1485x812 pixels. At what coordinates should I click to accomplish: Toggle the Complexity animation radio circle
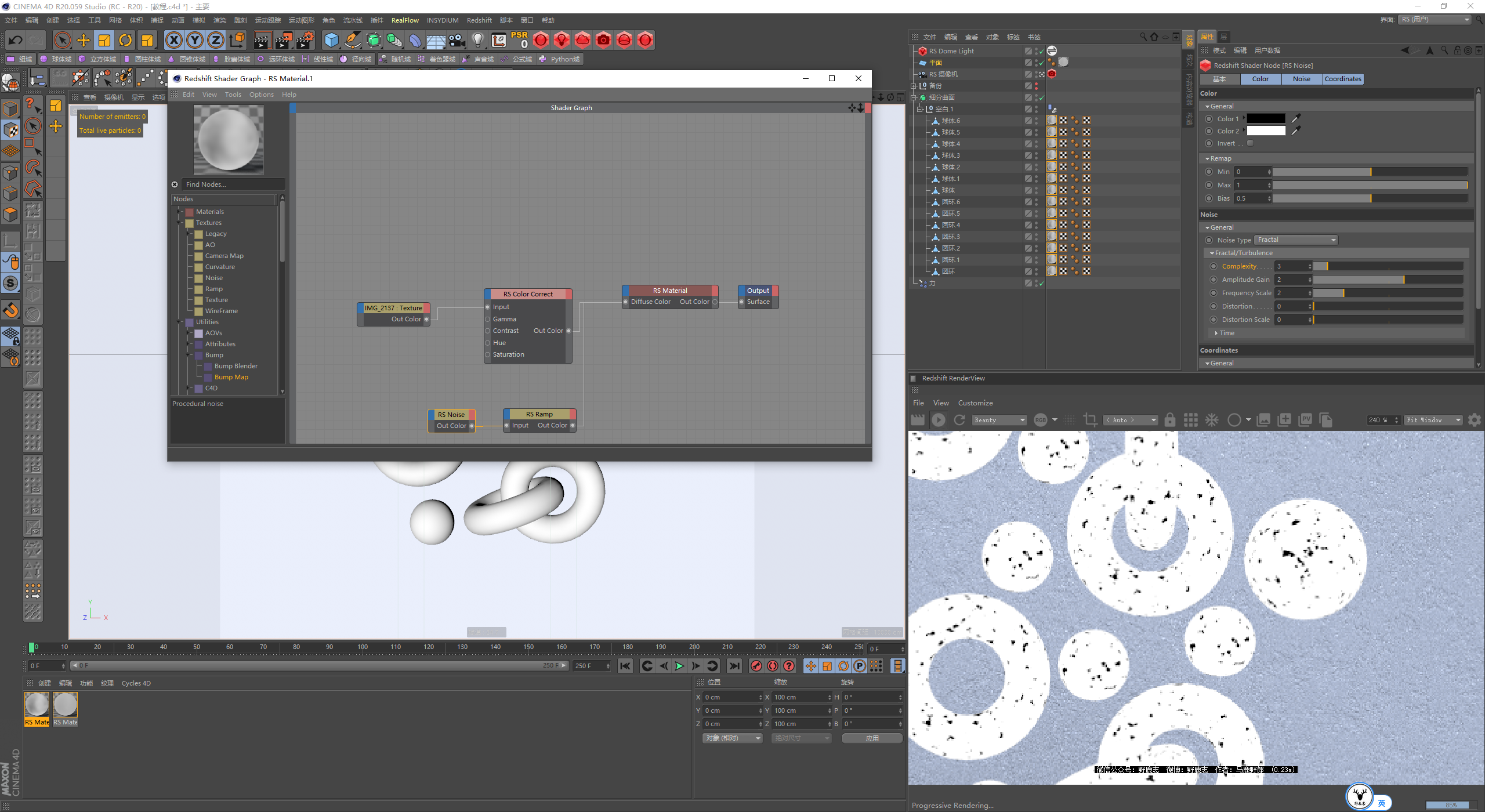1214,266
